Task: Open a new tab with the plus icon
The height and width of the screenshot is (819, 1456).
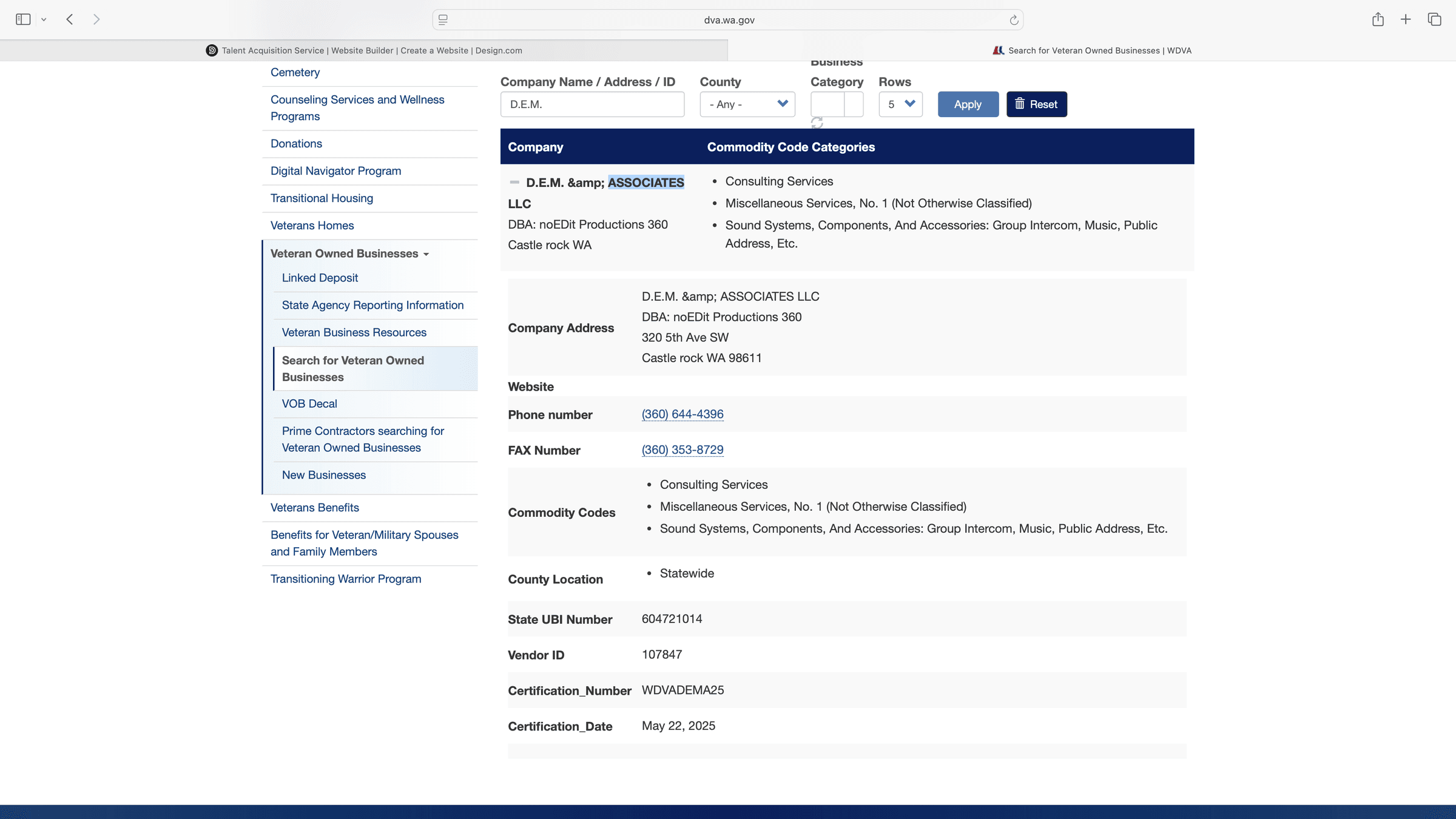Action: (x=1406, y=19)
